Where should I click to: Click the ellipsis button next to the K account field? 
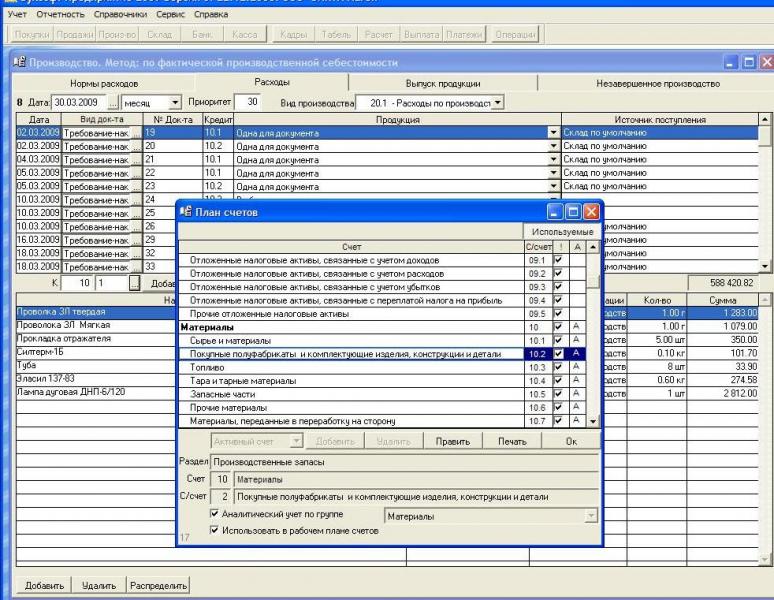[136, 283]
